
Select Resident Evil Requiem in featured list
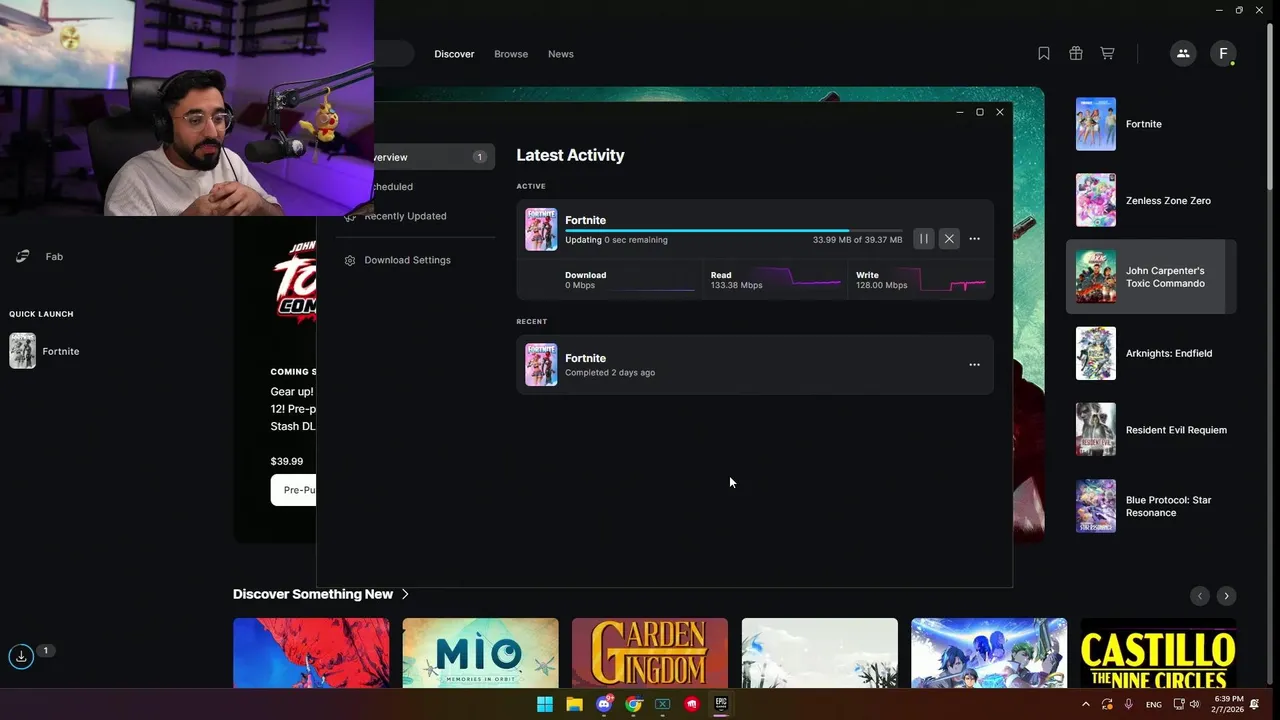(1151, 430)
